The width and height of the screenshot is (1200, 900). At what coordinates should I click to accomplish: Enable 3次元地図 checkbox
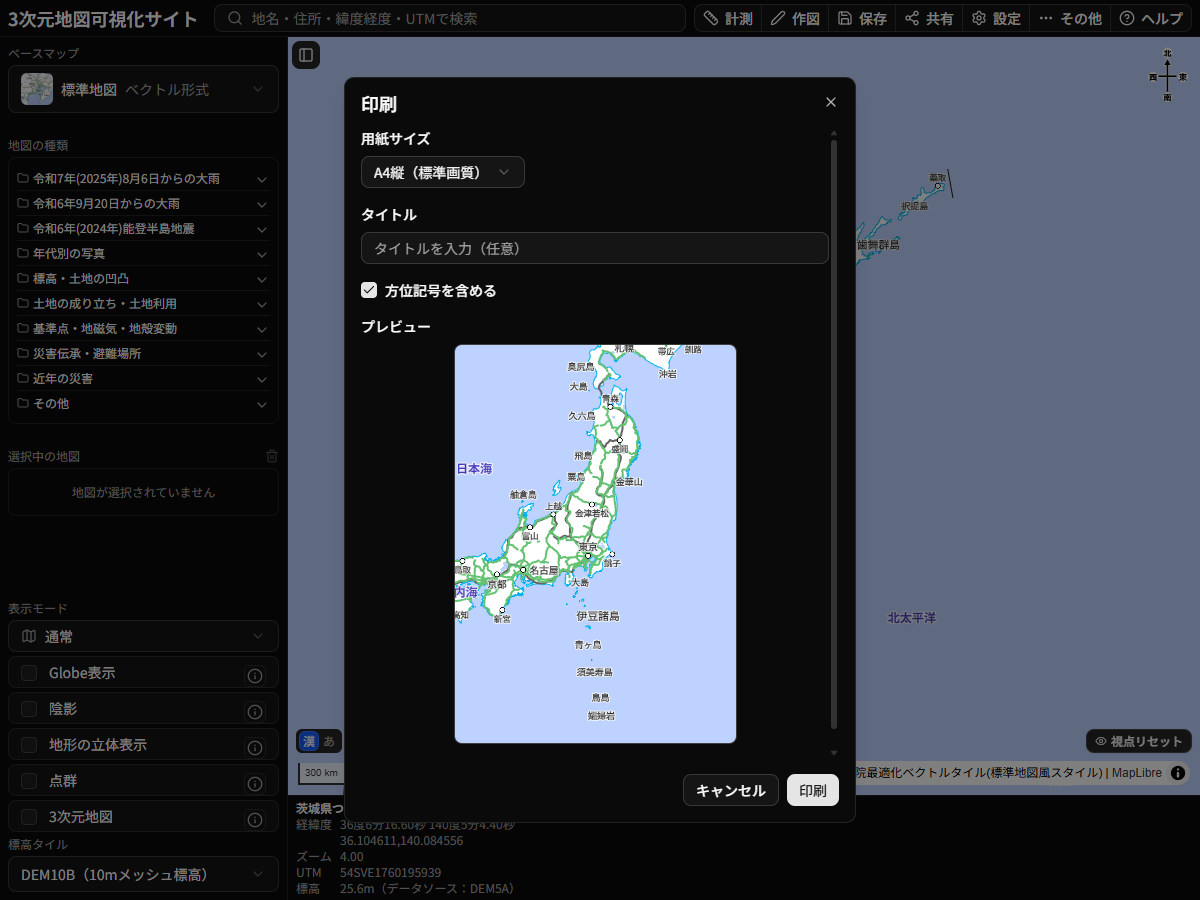tap(29, 817)
